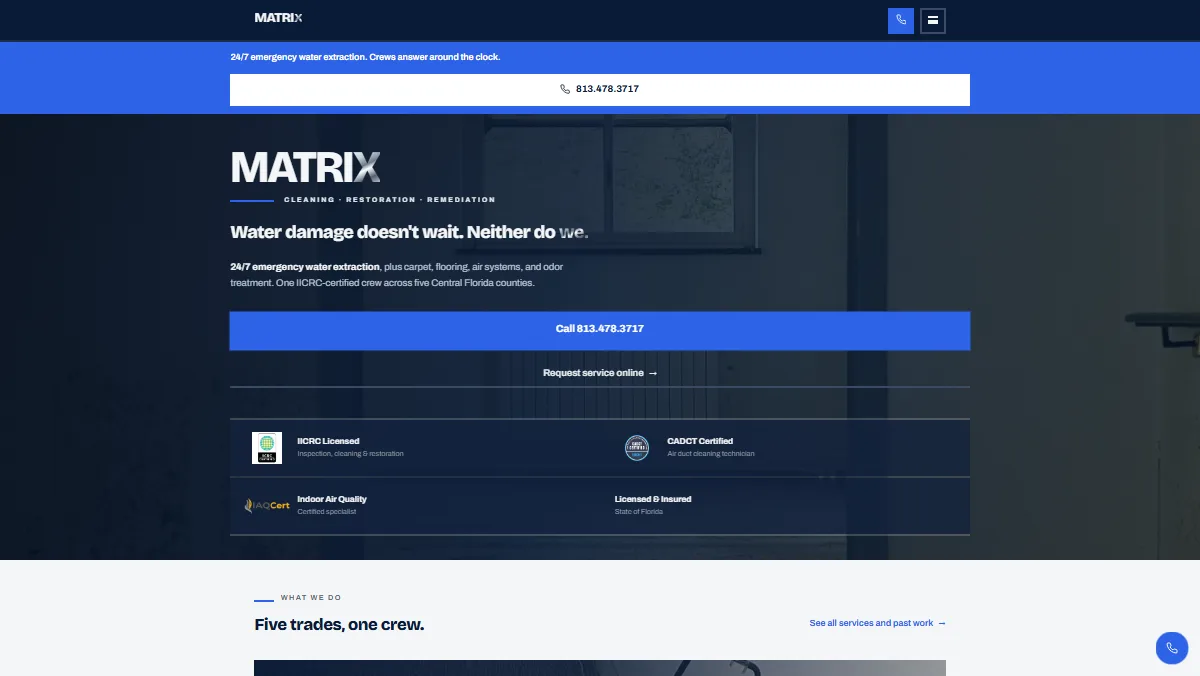Click the Five trades, one crew heading
This screenshot has height=676, width=1200.
(x=339, y=625)
